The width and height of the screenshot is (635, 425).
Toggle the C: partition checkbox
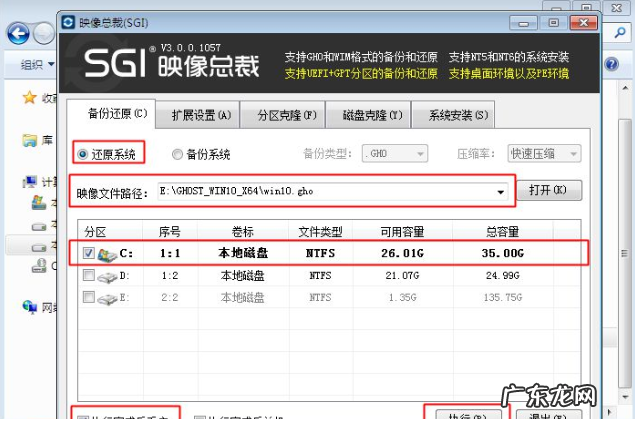[x=88, y=253]
